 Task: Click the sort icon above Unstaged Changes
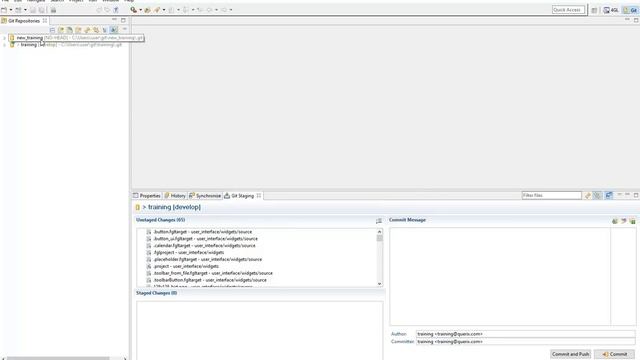379,221
